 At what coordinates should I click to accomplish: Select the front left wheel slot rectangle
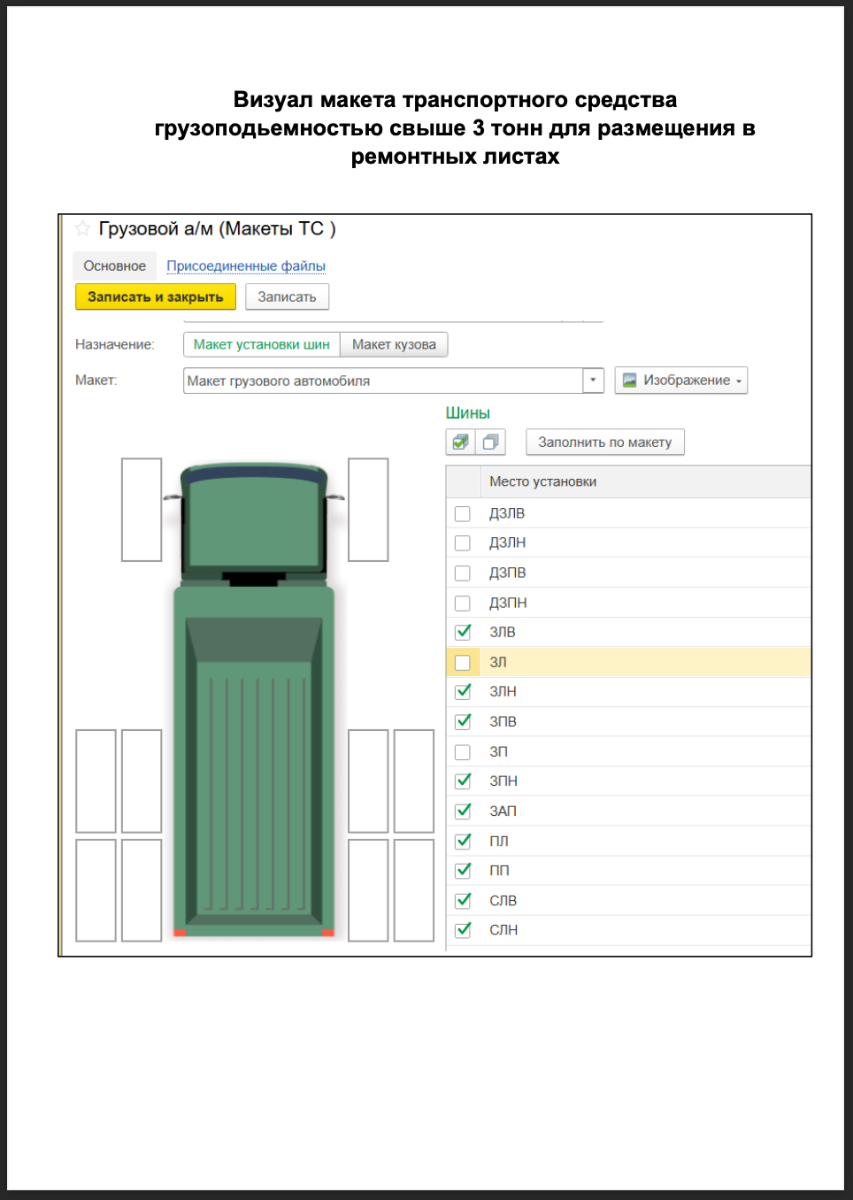(141, 509)
